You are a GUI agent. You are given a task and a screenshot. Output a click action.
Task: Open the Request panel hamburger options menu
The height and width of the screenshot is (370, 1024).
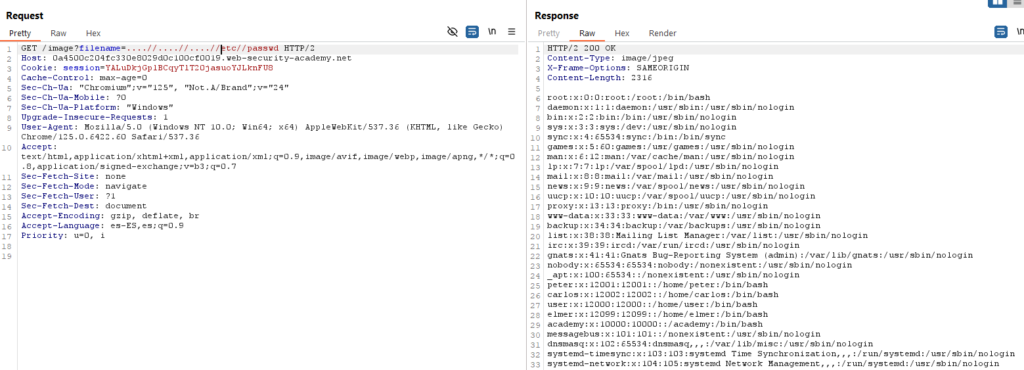pyautogui.click(x=511, y=32)
